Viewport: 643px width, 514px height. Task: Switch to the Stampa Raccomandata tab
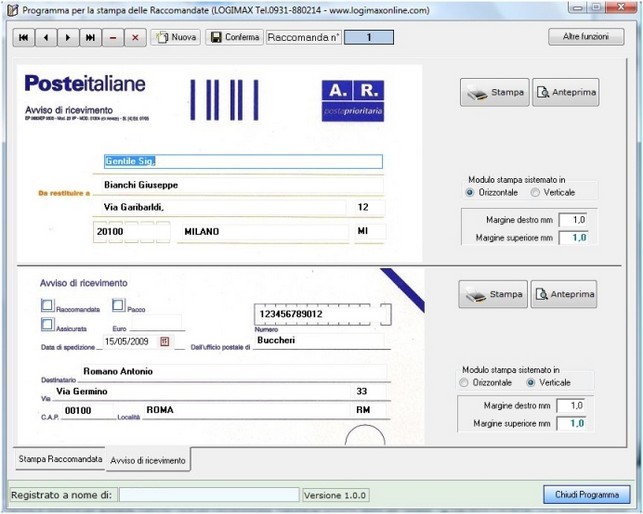tap(60, 459)
